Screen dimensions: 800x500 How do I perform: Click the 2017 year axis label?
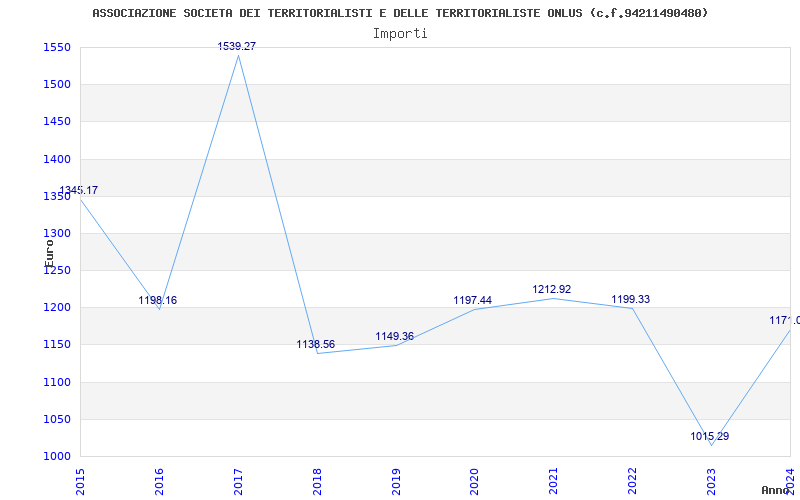238,481
